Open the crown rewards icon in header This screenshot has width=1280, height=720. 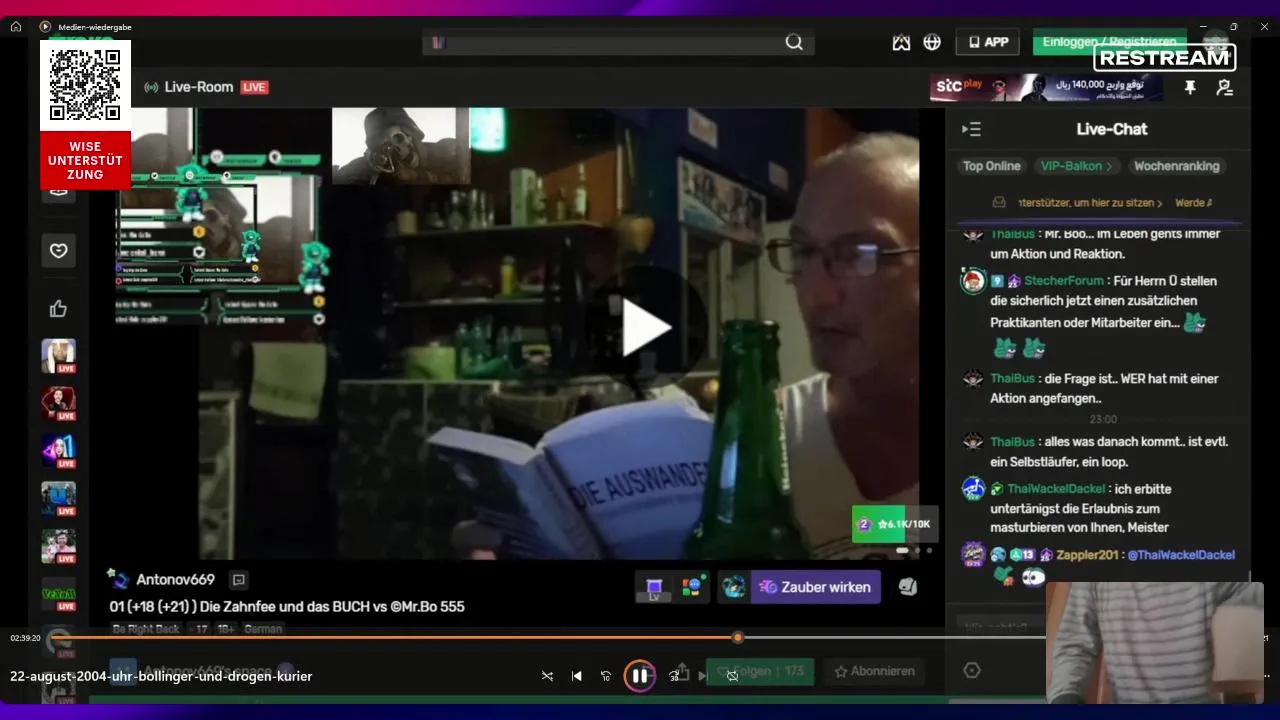(901, 42)
